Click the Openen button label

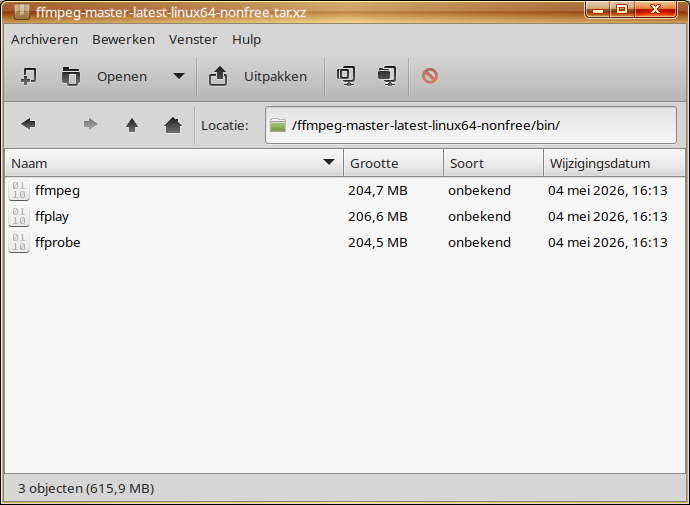[x=122, y=77]
